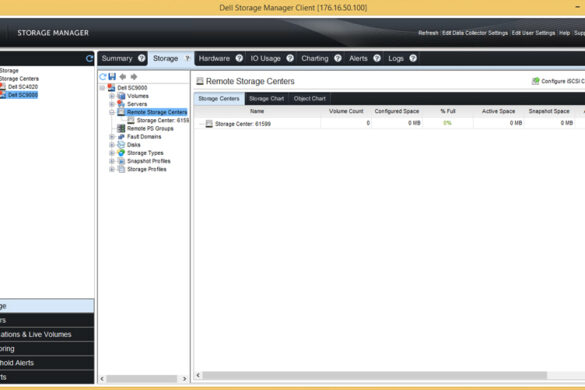Click the help icon on Storage tab

click(x=188, y=58)
